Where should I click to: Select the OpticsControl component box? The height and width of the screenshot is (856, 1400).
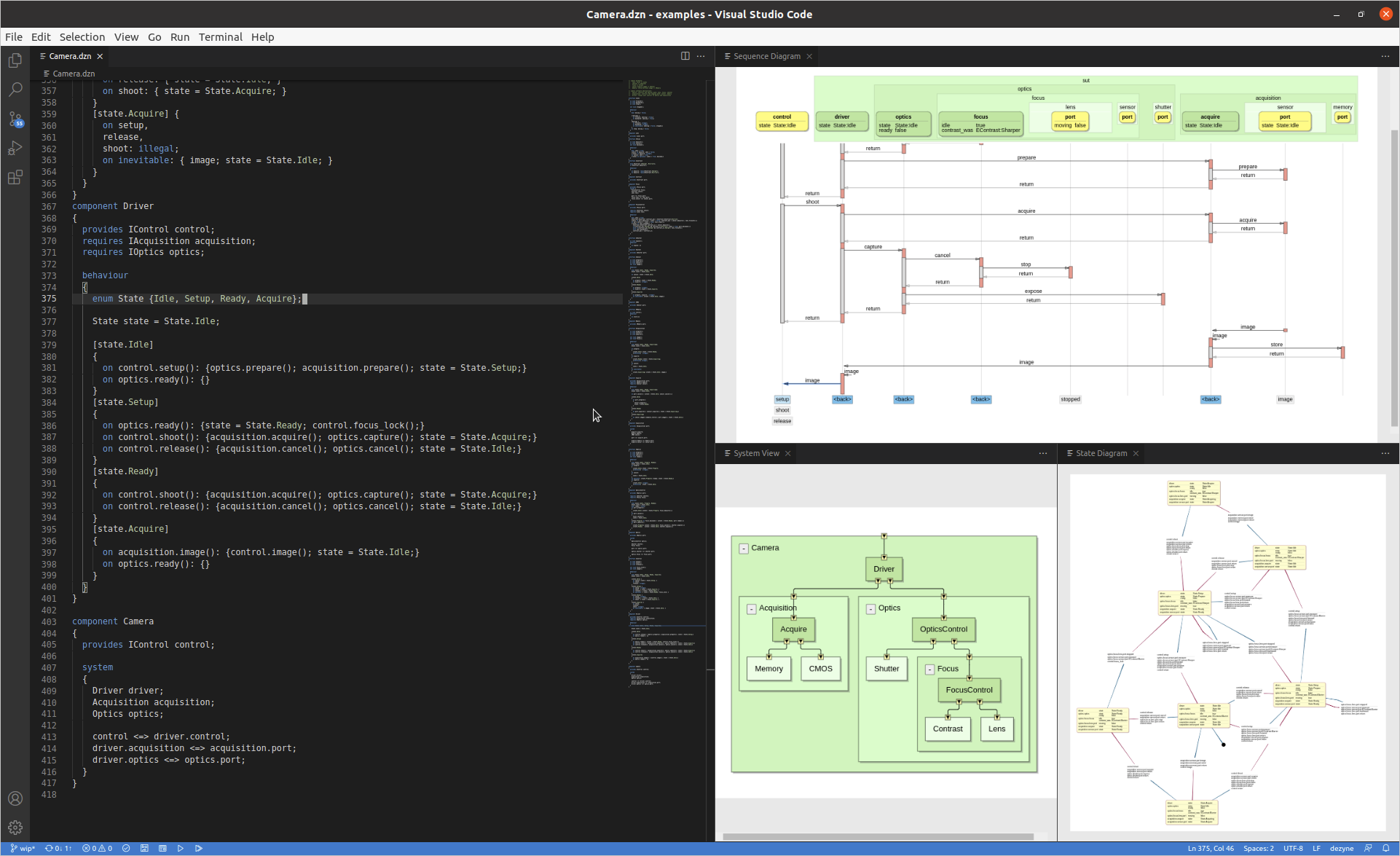tap(943, 629)
